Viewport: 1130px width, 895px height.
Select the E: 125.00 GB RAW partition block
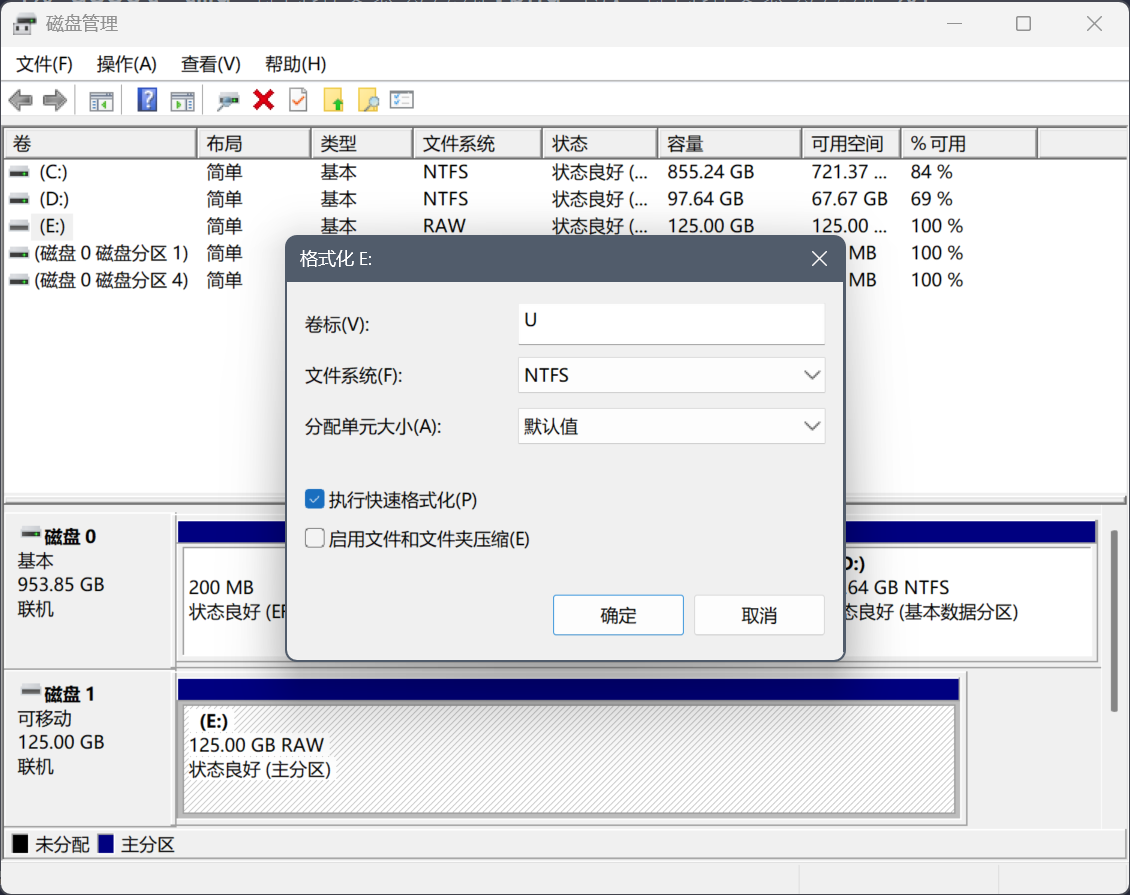tap(568, 758)
